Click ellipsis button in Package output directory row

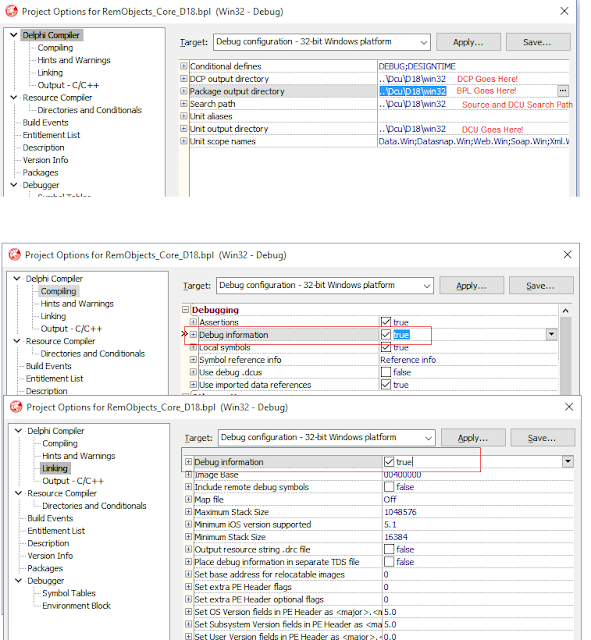(563, 91)
